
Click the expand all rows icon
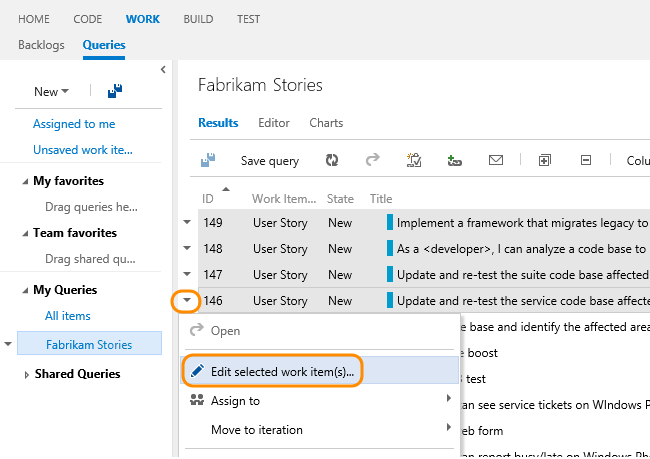click(x=545, y=160)
